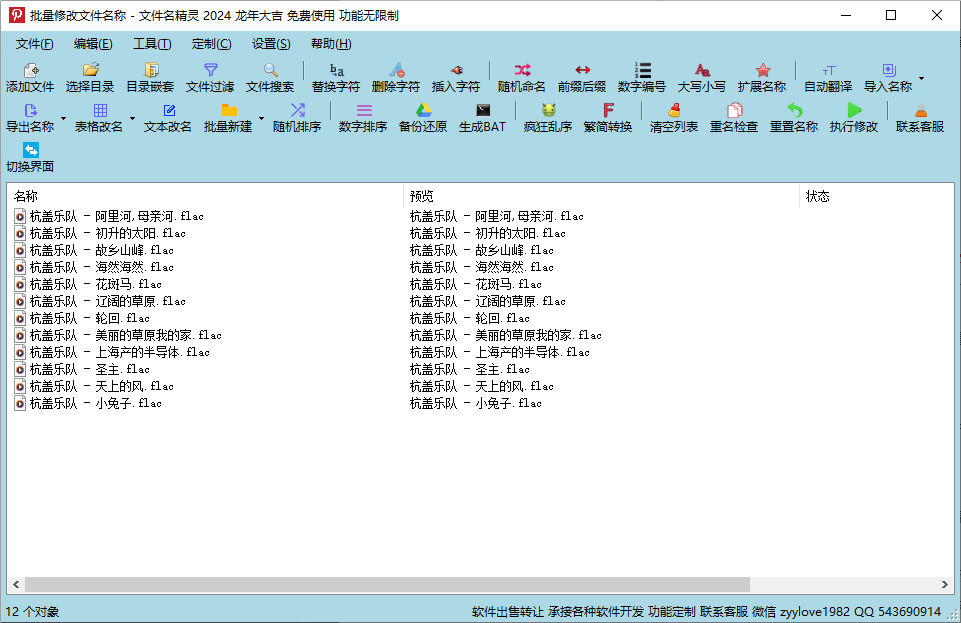Screen dimensions: 961x623
Task: Expand the dropdown arrow beside 导出名称
Action: click(x=63, y=118)
